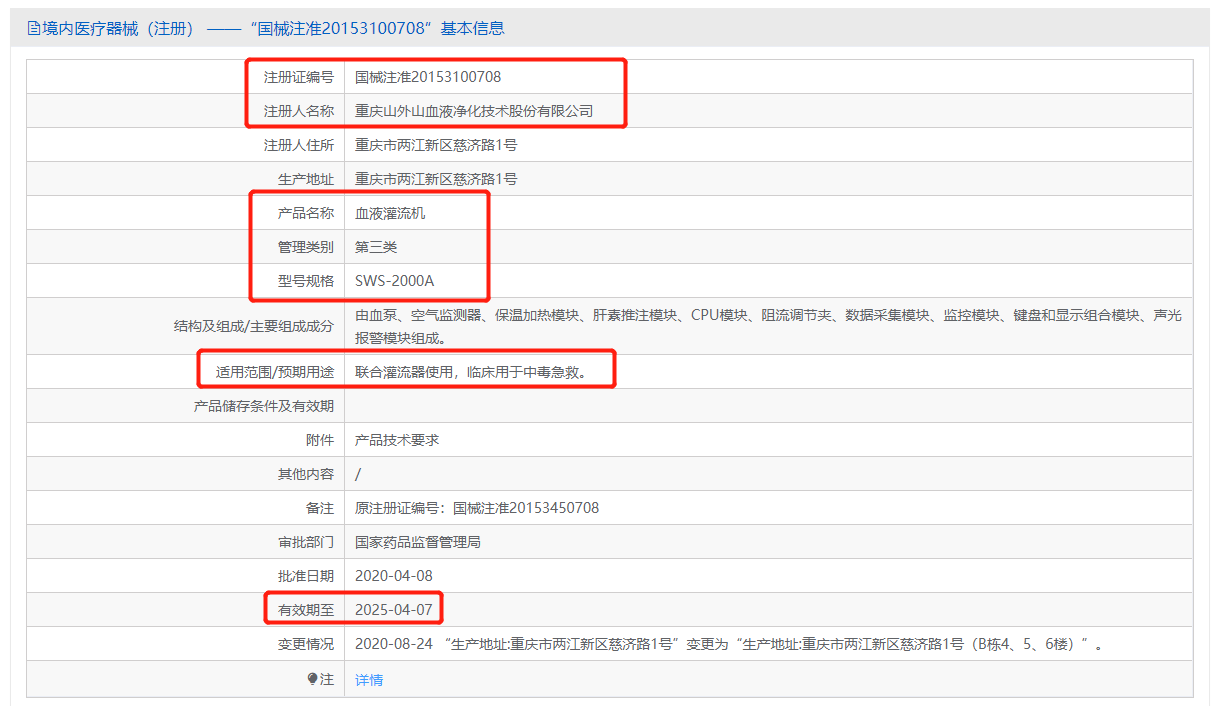Click the 附件 label cell
Viewport: 1213px width, 706px height.
click(319, 440)
